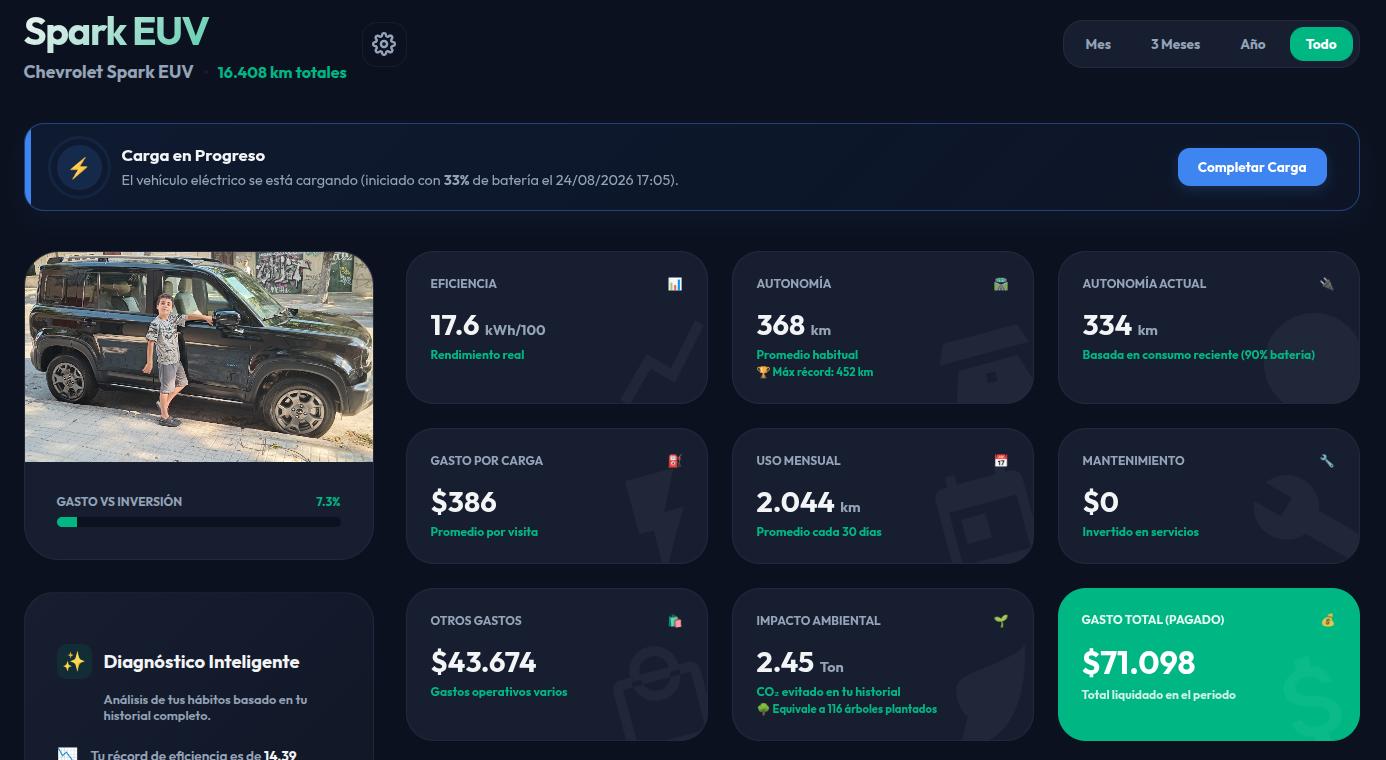Click the bar chart icon on Eficiencia card
Screen dimensions: 1386x760
pos(675,284)
